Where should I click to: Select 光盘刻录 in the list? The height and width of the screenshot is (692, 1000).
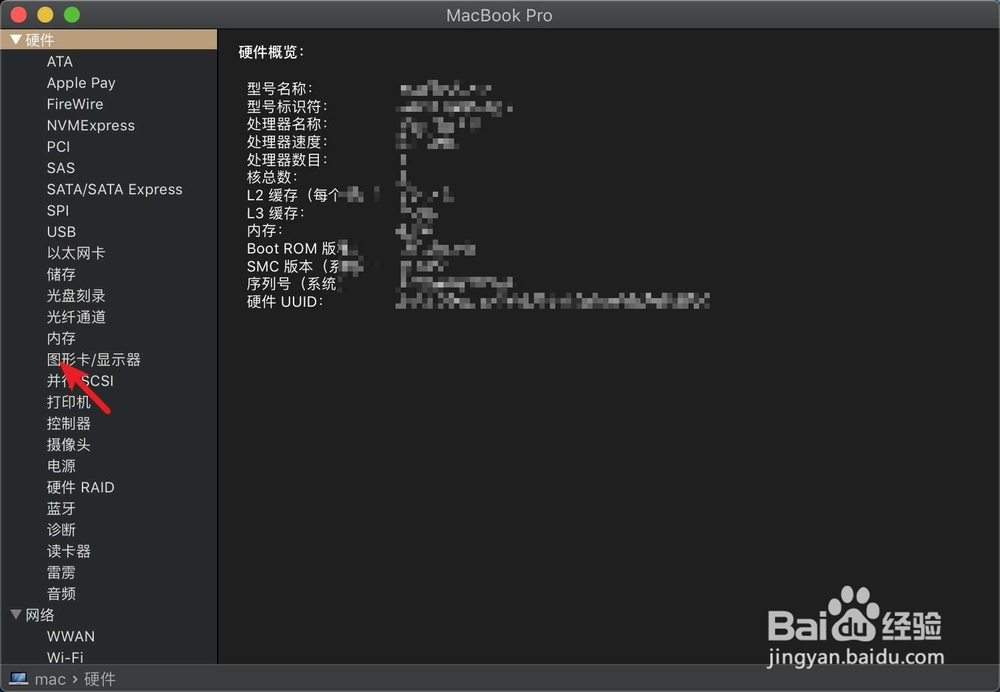pyautogui.click(x=76, y=295)
